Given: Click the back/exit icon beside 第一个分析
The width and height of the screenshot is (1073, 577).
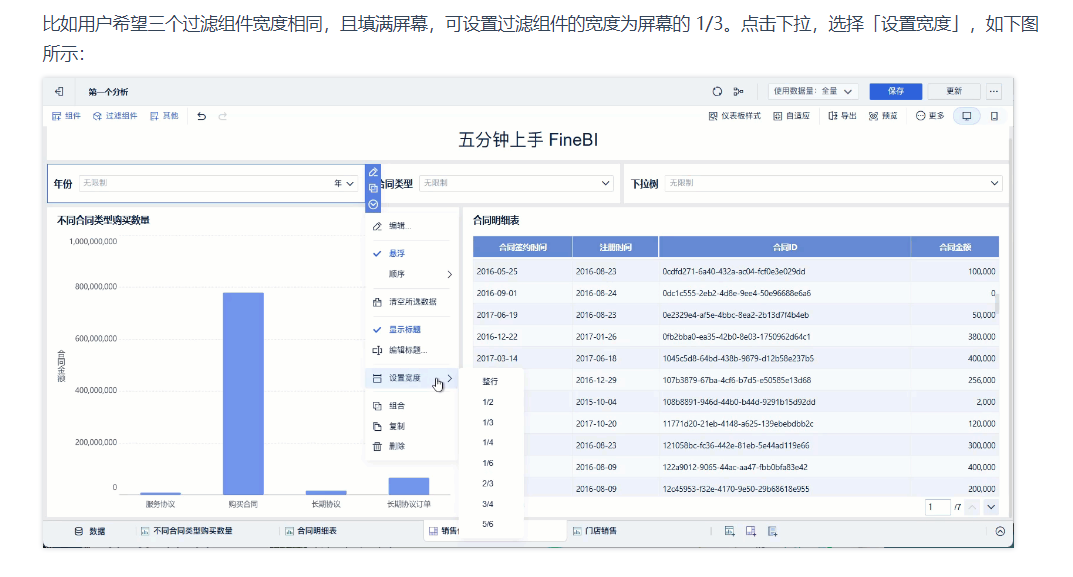Looking at the screenshot, I should (x=60, y=91).
